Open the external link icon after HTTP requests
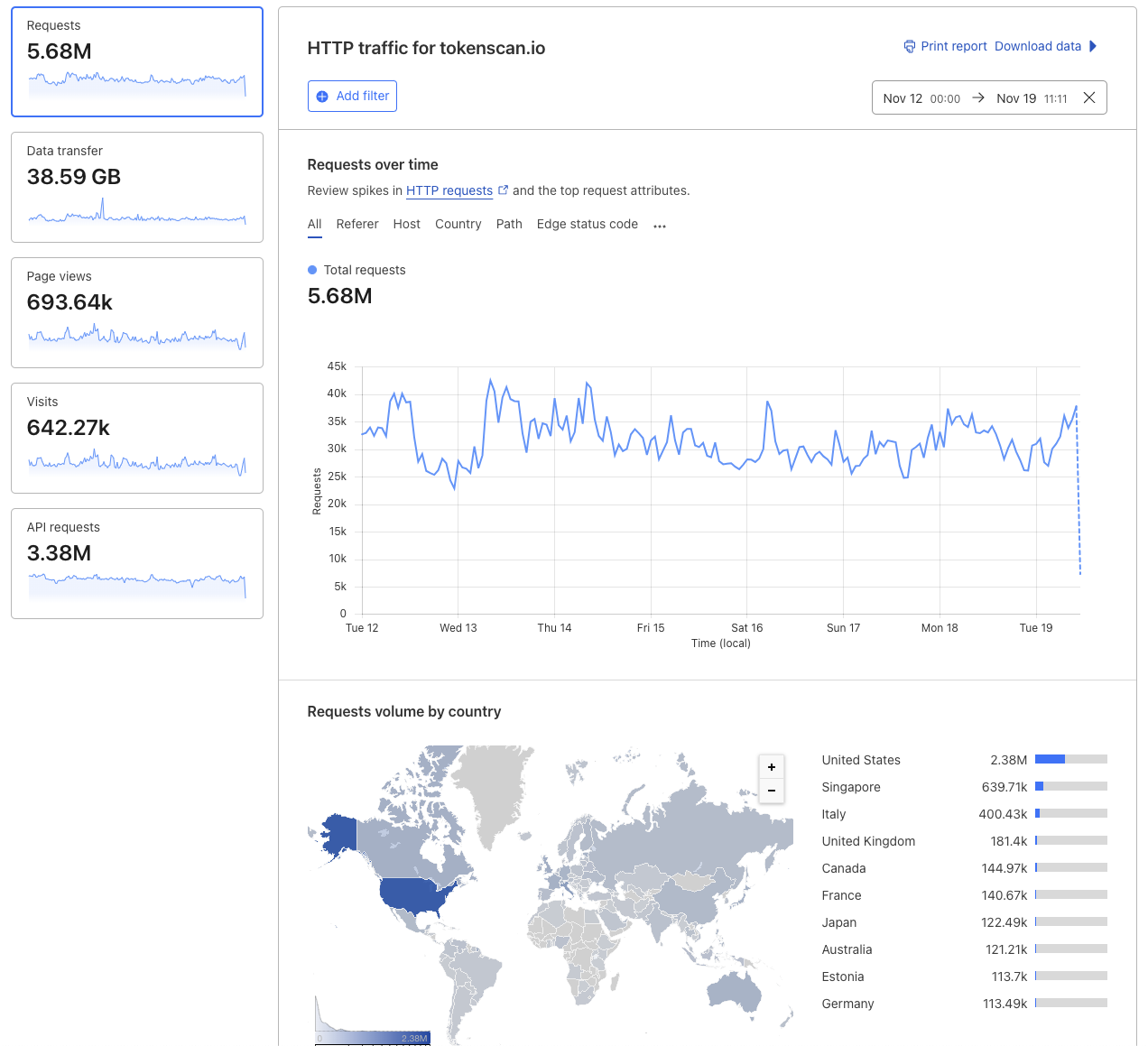 click(504, 190)
